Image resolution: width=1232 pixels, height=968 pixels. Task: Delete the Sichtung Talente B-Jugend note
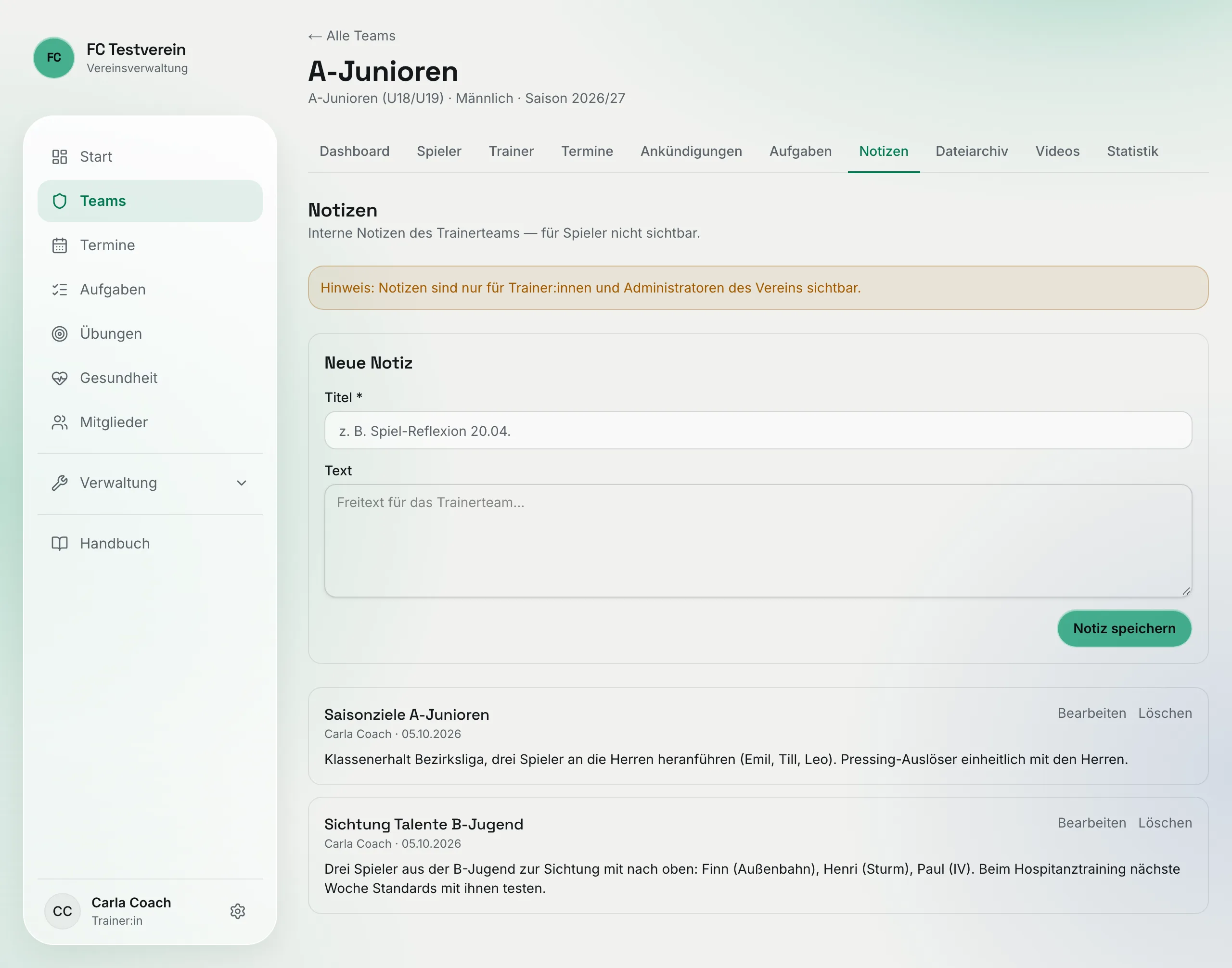(x=1165, y=823)
